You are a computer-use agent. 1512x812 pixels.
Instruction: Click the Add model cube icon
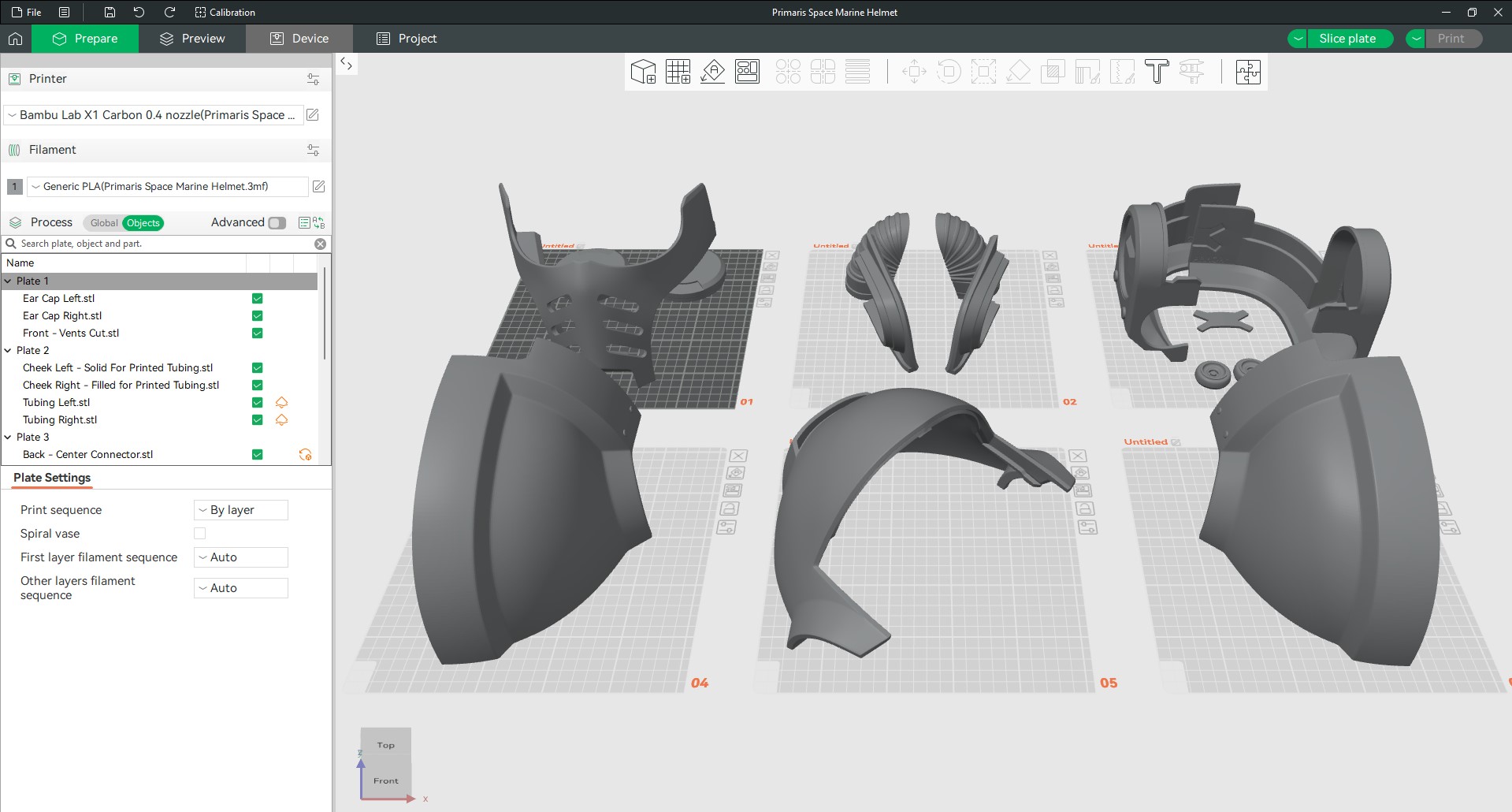(x=643, y=72)
